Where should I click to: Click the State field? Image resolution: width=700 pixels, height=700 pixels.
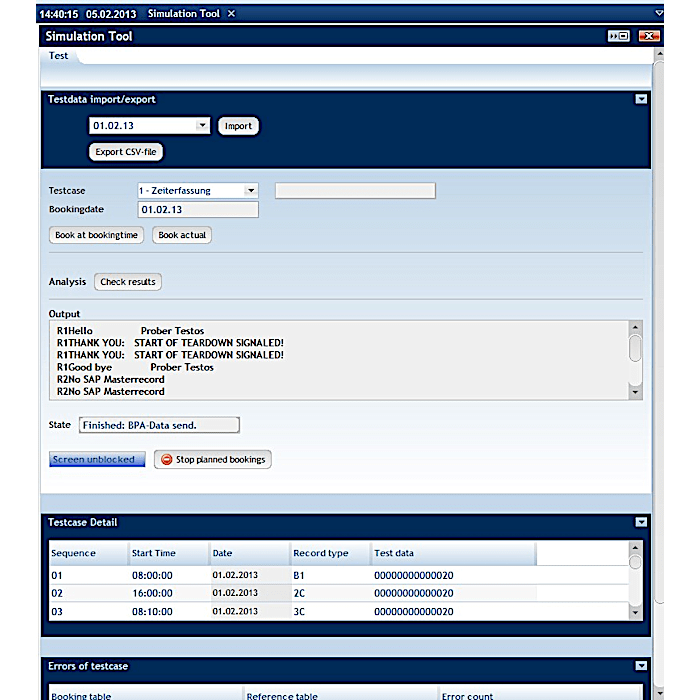coord(159,425)
